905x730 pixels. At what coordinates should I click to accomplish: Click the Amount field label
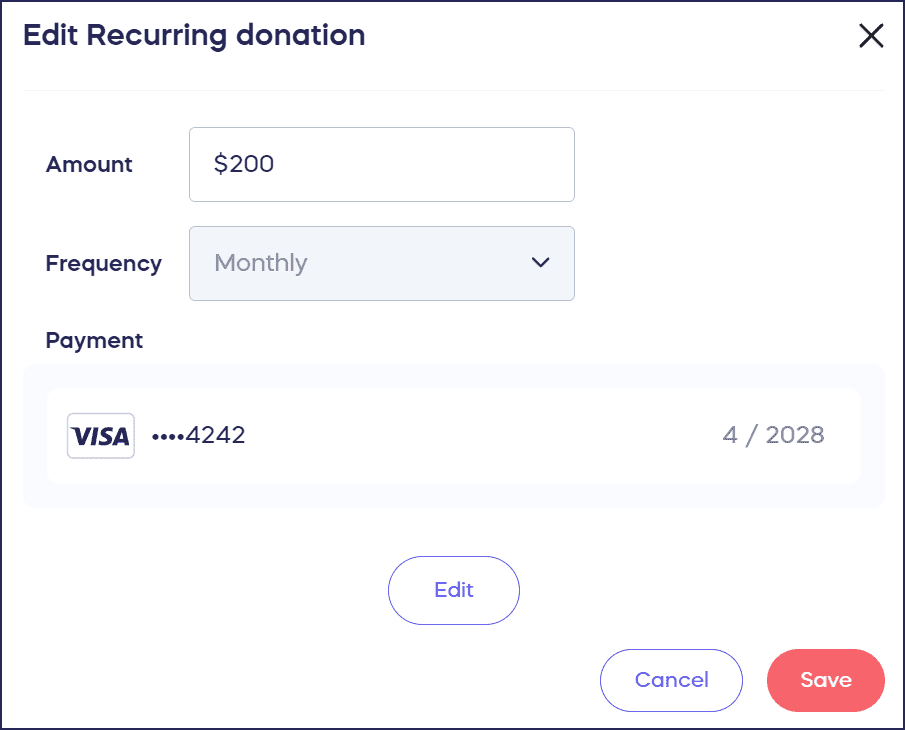tap(89, 164)
